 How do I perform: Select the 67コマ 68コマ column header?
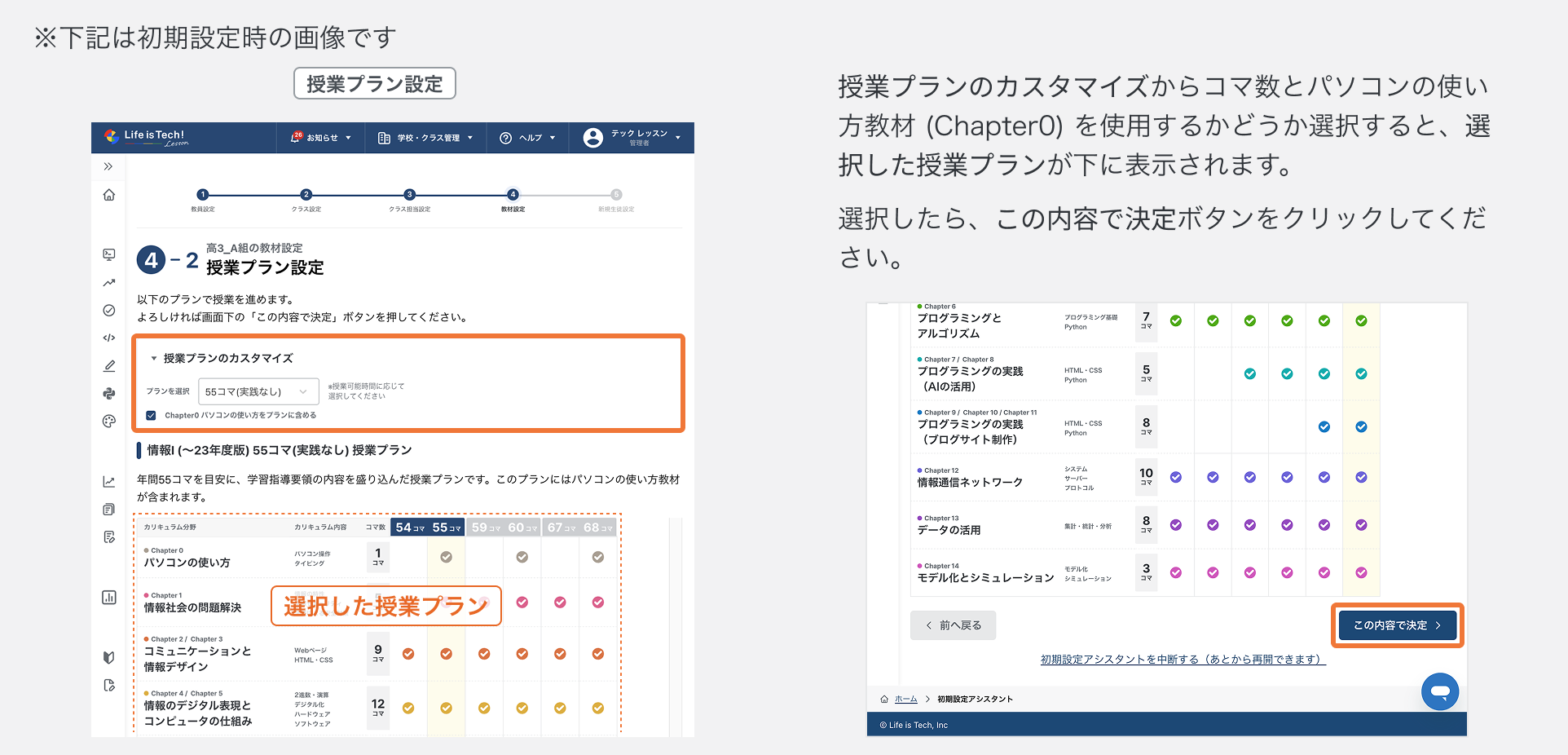click(579, 528)
